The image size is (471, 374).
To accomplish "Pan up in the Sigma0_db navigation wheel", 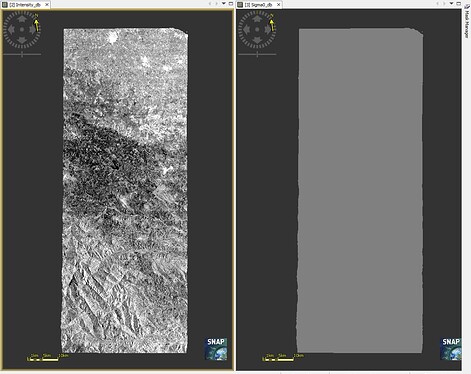I will click(257, 19).
